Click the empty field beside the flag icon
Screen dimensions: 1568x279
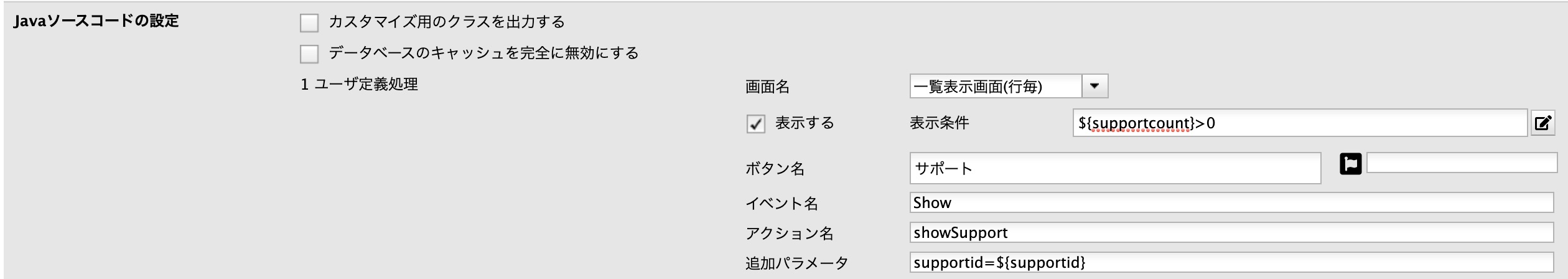pos(1462,163)
